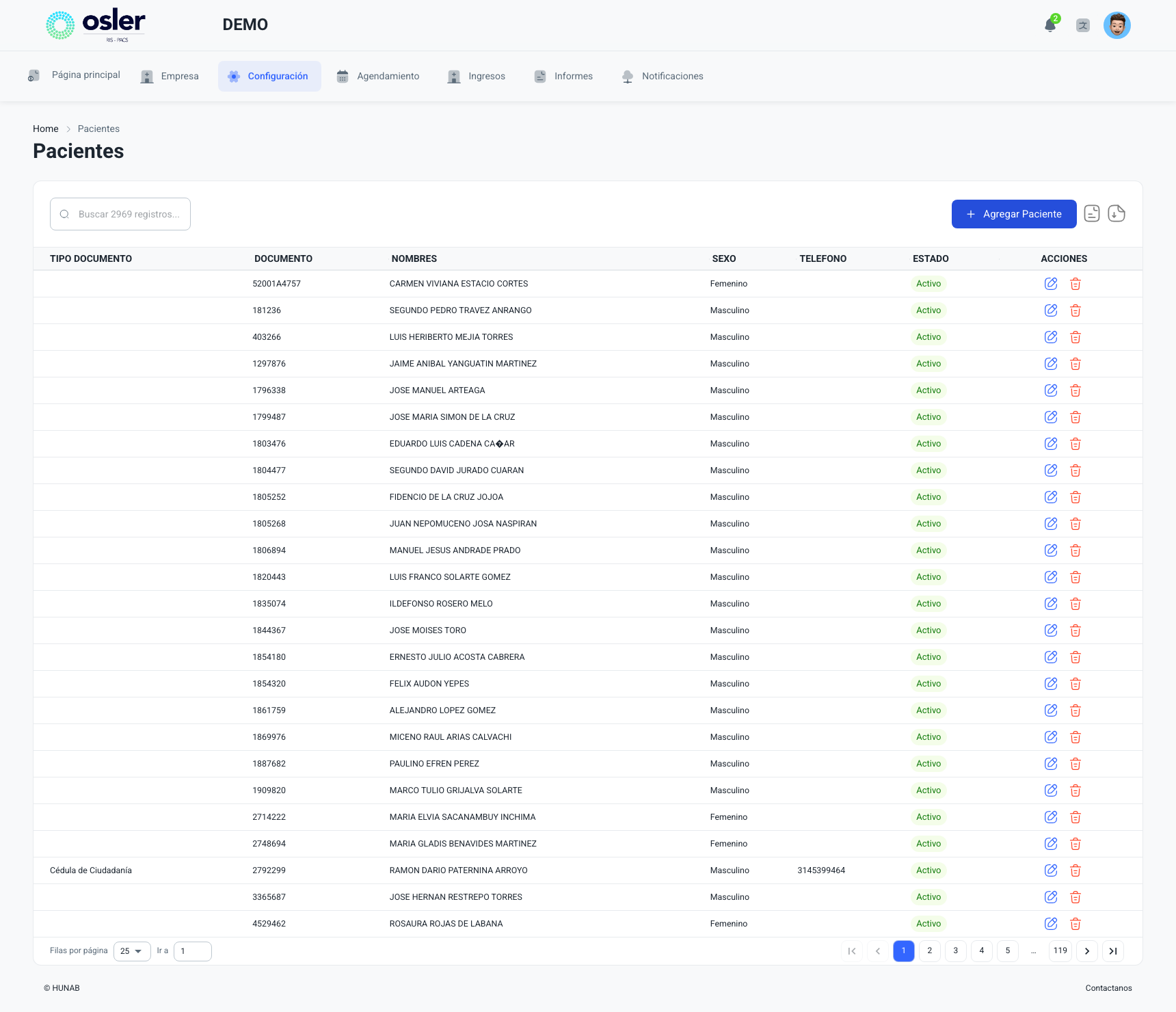Open the Contactanos link

click(x=1108, y=988)
